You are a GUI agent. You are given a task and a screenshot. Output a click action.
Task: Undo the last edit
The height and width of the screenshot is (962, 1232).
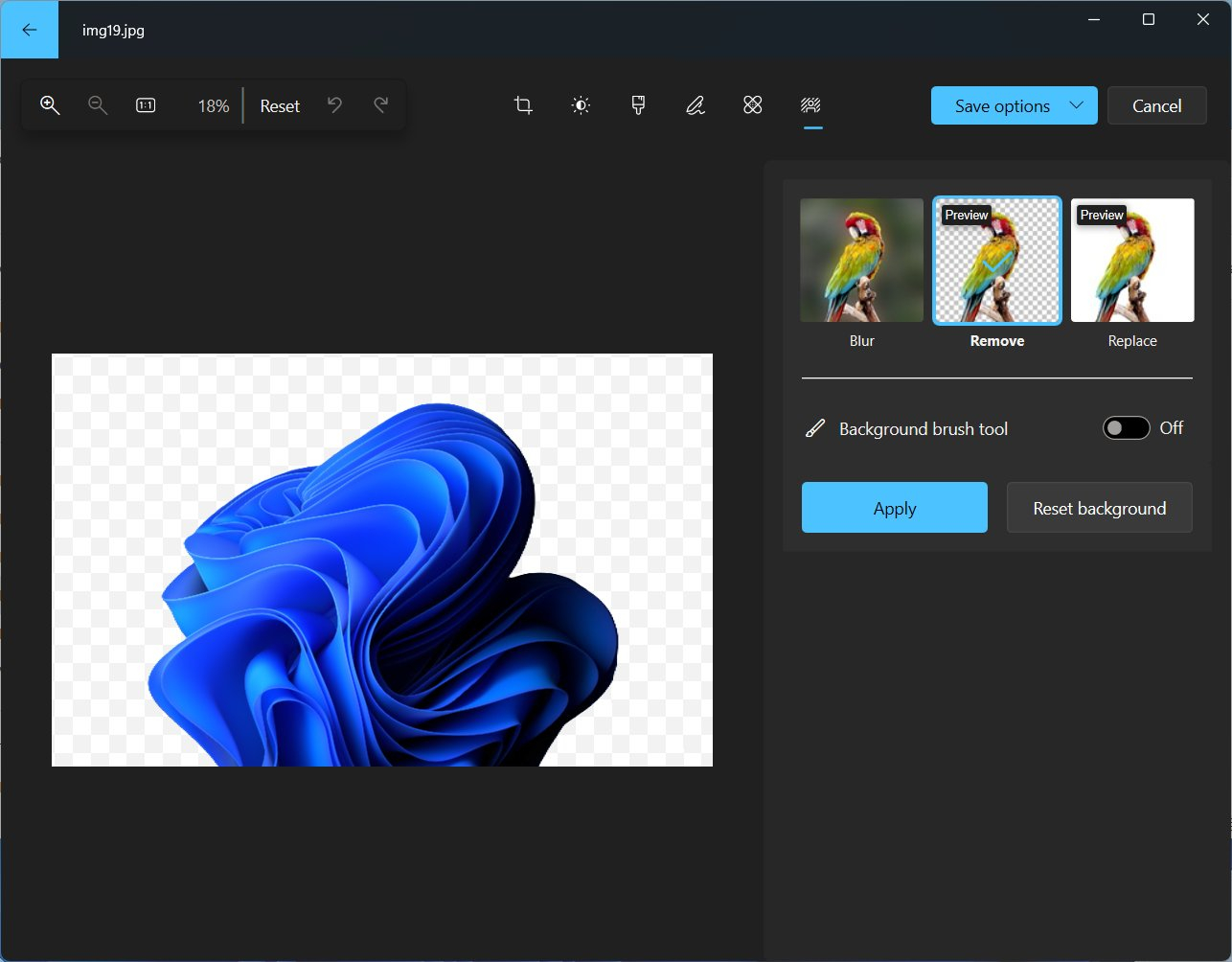[334, 105]
